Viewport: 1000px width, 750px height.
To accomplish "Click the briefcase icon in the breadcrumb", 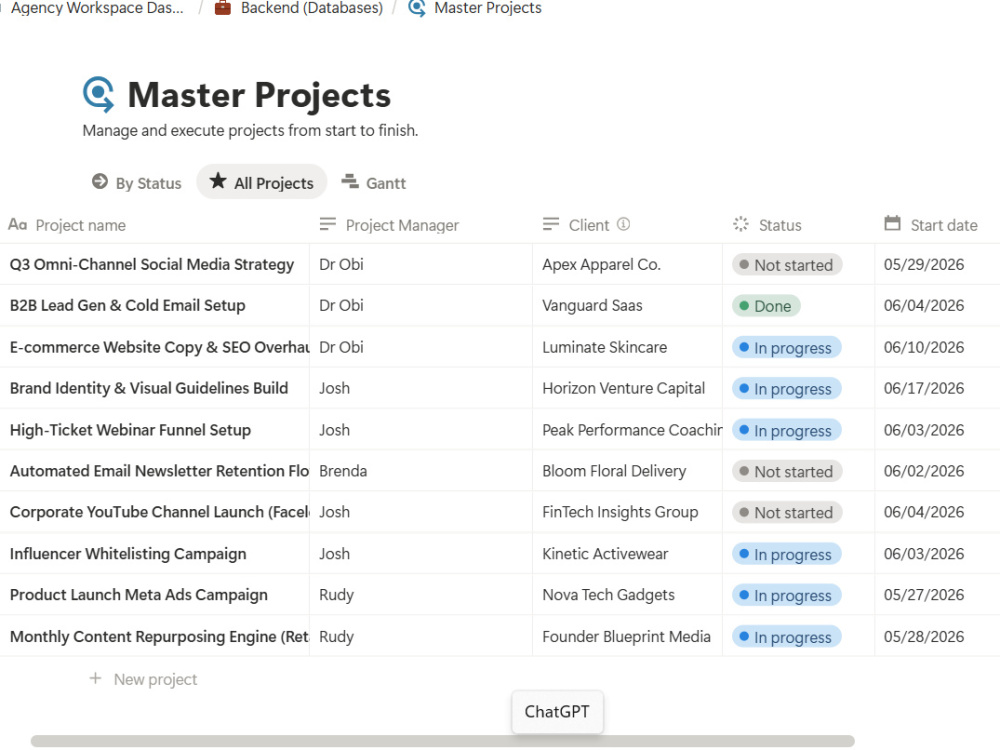I will point(223,8).
